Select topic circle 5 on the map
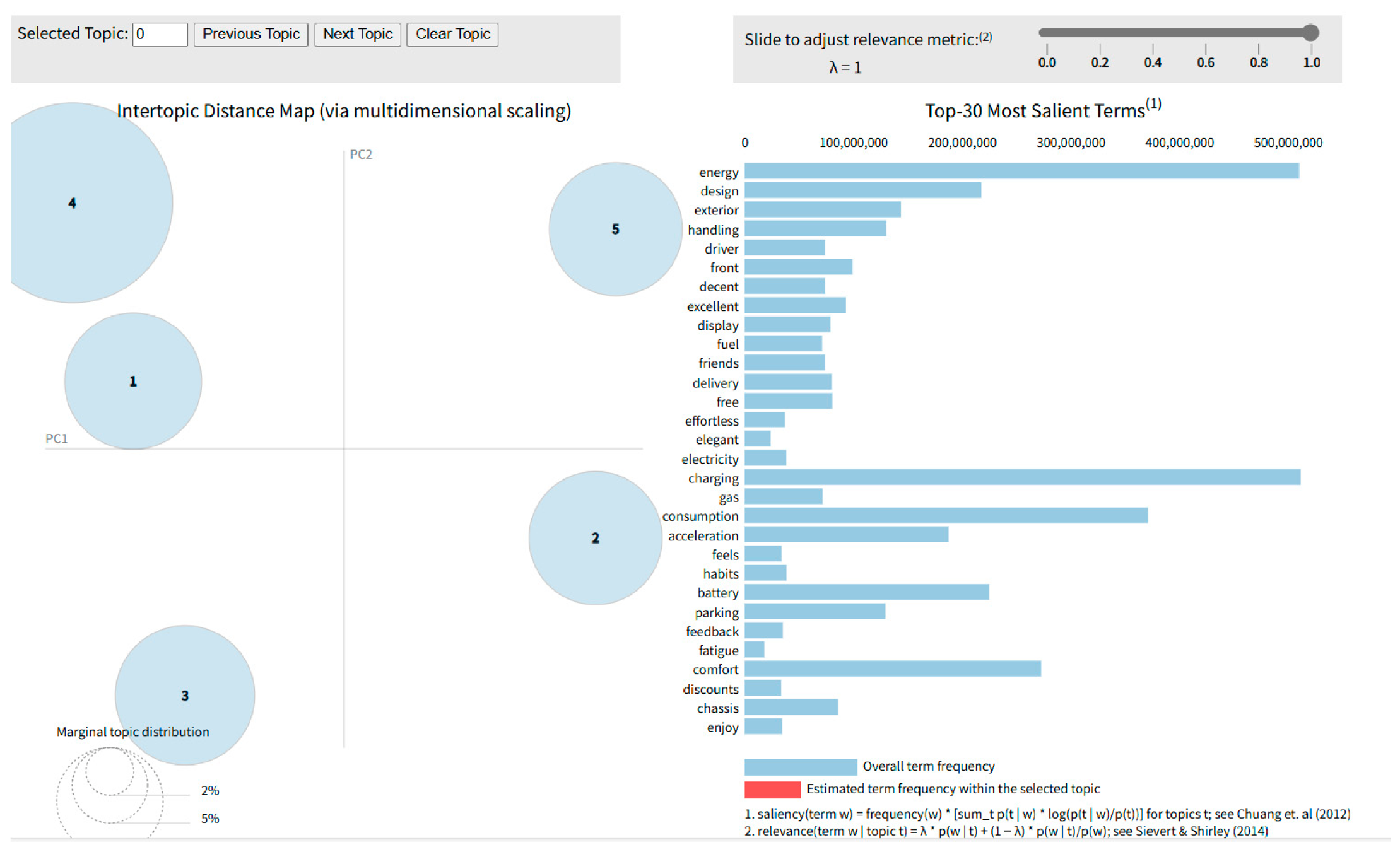 click(615, 229)
